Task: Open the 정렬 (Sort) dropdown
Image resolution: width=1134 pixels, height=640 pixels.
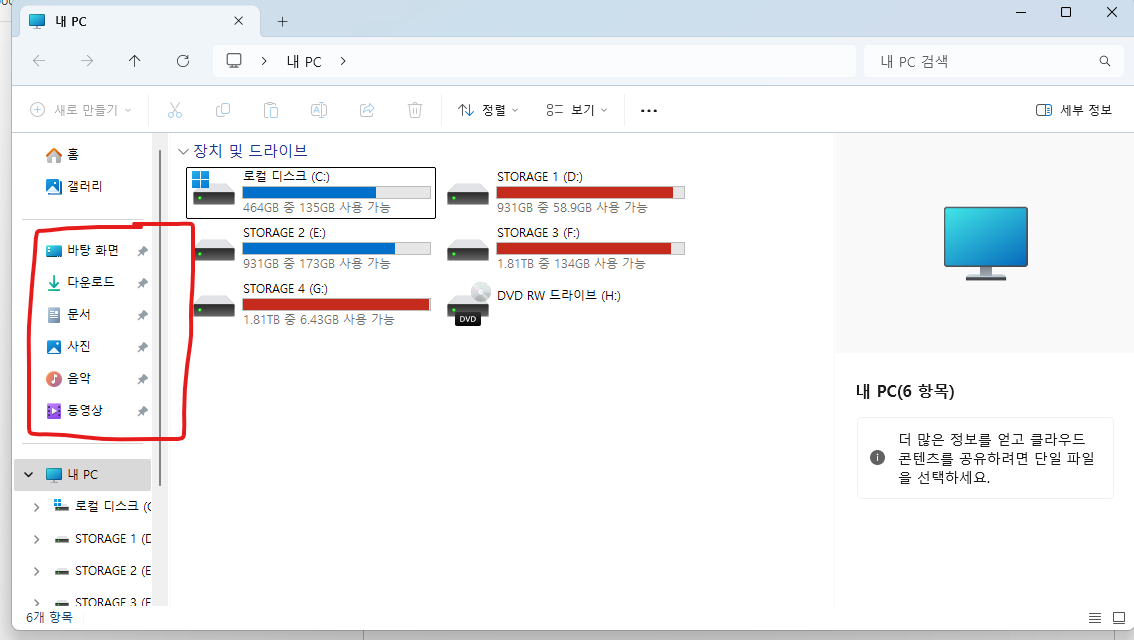Action: point(487,110)
